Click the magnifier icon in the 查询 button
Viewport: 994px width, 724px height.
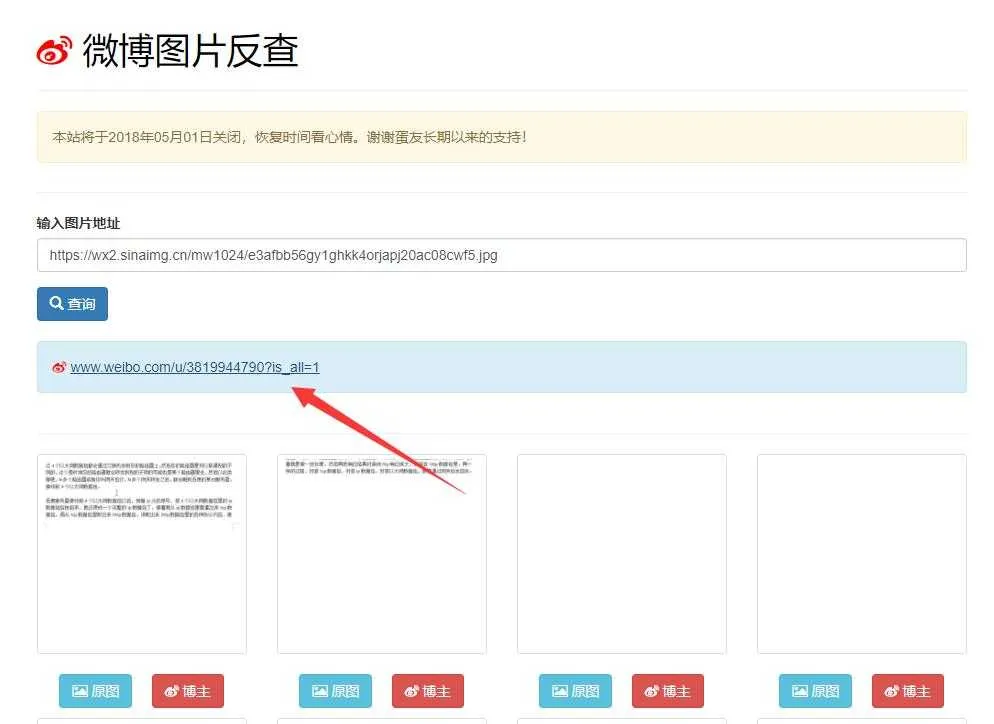[x=55, y=303]
